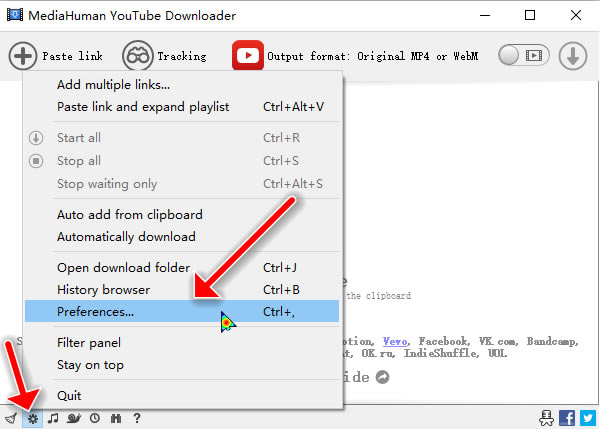The height and width of the screenshot is (429, 600).
Task: Click the mascot icon beside Facebook
Action: 546,418
